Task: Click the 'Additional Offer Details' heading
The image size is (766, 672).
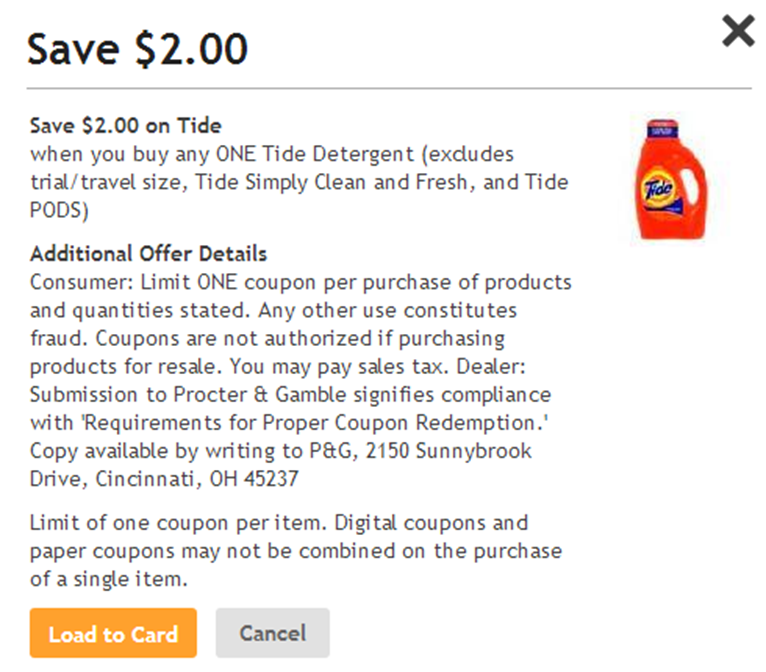Action: 149,253
